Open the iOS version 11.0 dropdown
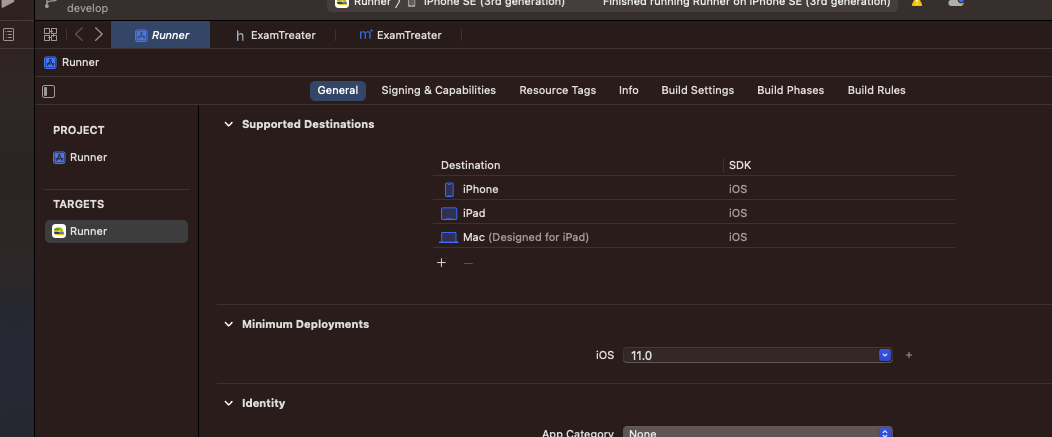Viewport: 1052px width, 437px height. coord(885,355)
